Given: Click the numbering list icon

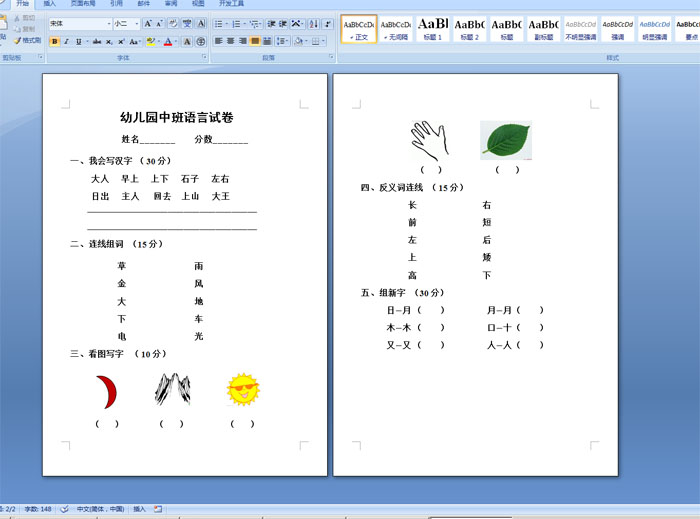Looking at the screenshot, I should 236,24.
